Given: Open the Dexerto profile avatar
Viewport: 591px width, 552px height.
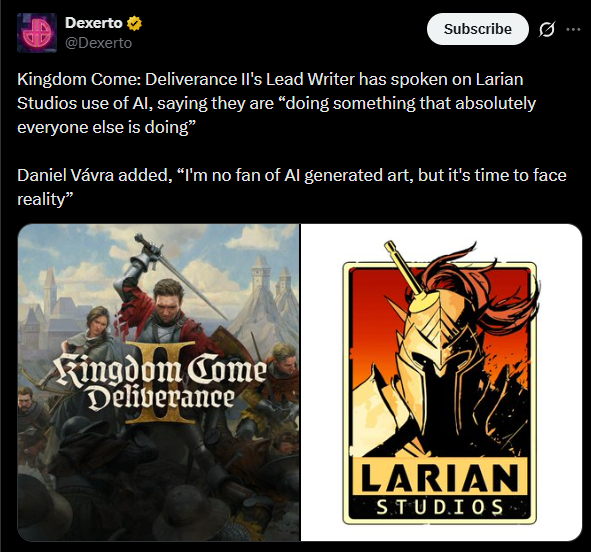Looking at the screenshot, I should 37,33.
